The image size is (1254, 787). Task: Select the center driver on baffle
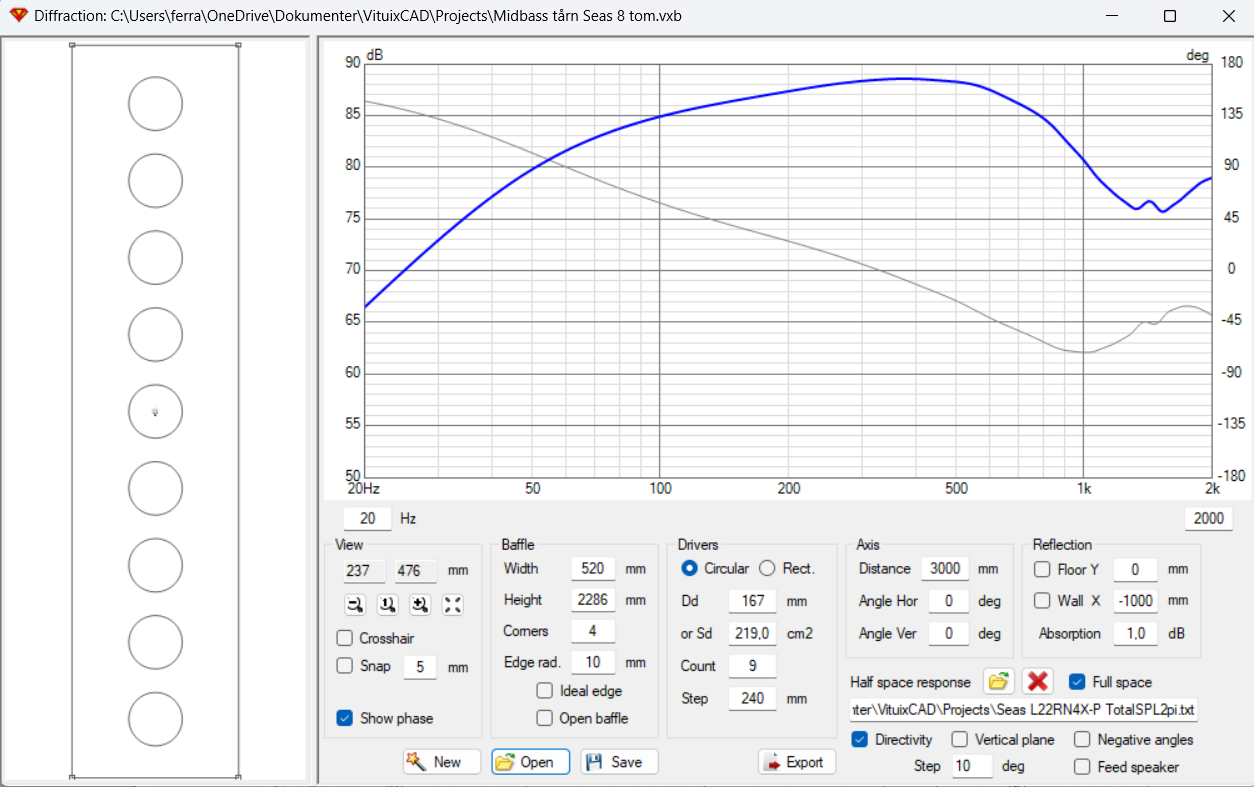tap(155, 411)
